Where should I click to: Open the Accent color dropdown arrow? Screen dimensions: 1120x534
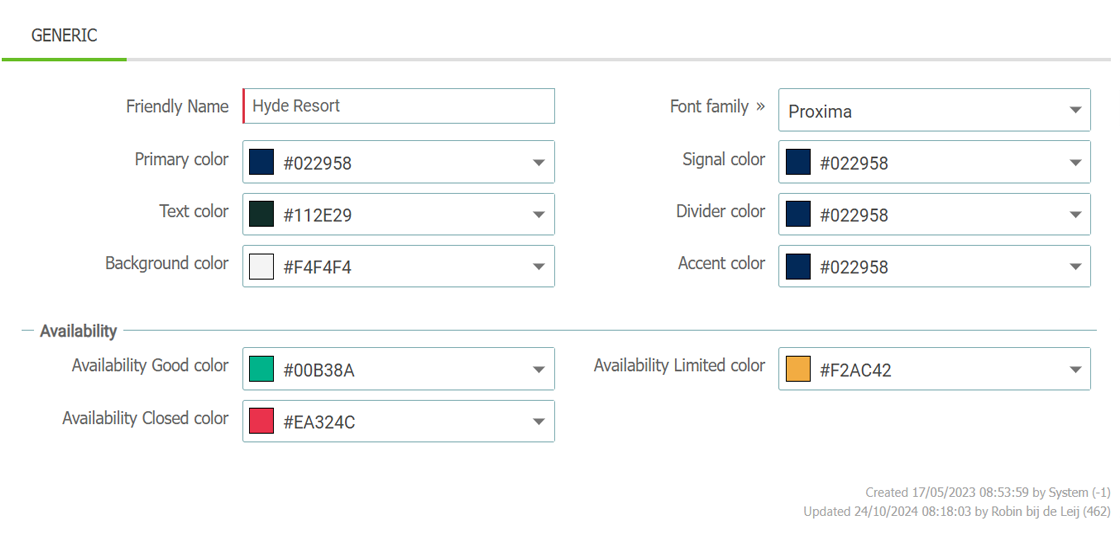pos(1075,267)
